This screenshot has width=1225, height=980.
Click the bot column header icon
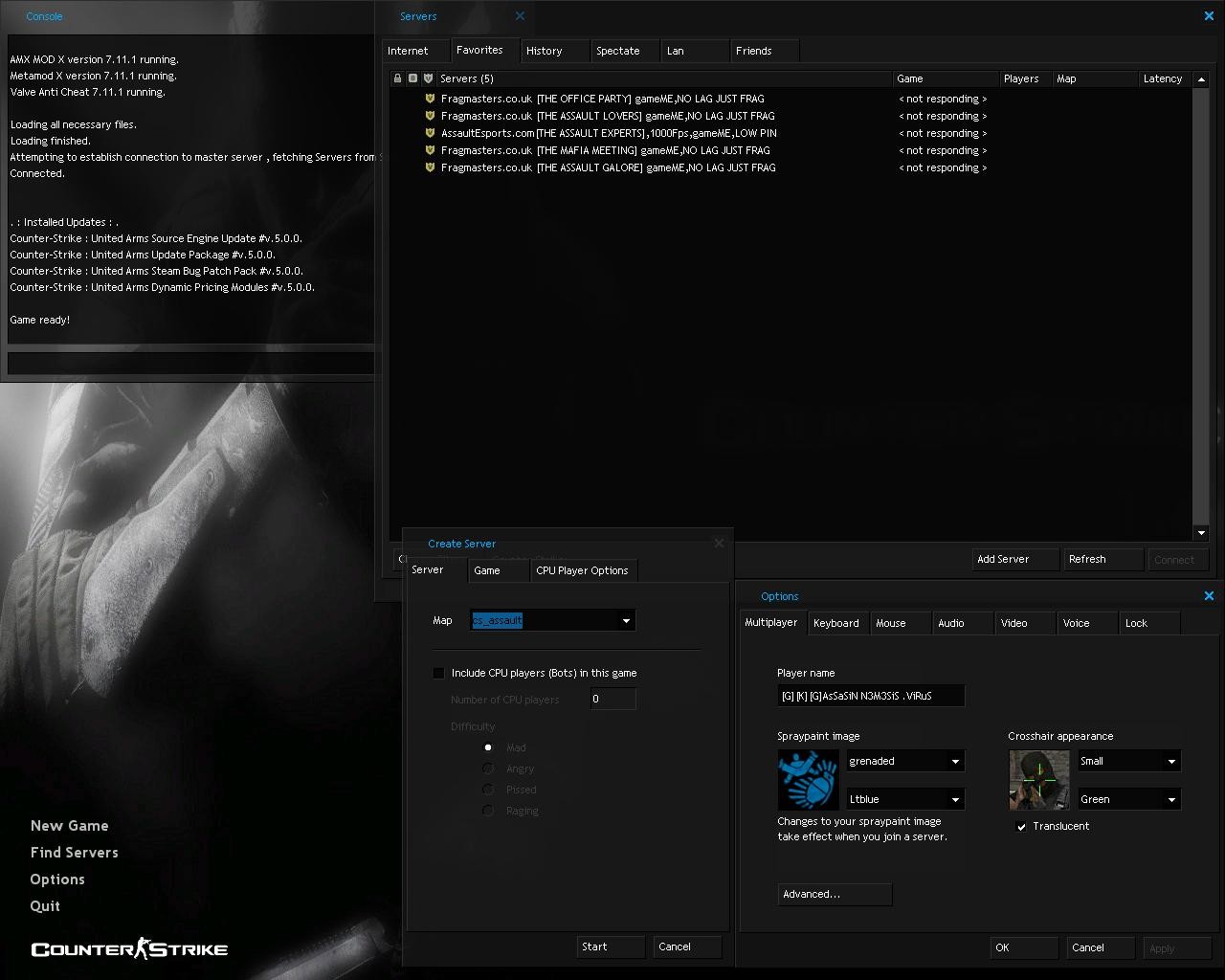tap(412, 78)
